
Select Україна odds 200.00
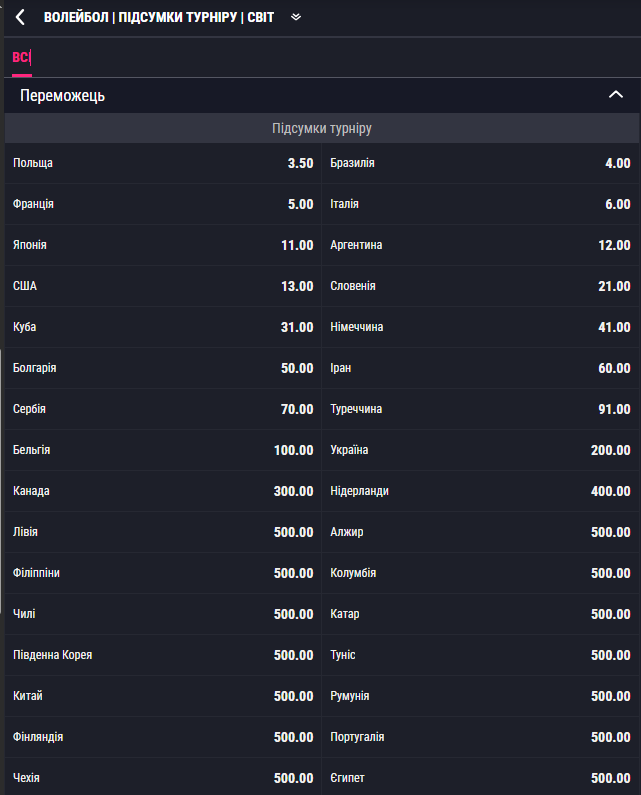tap(480, 450)
